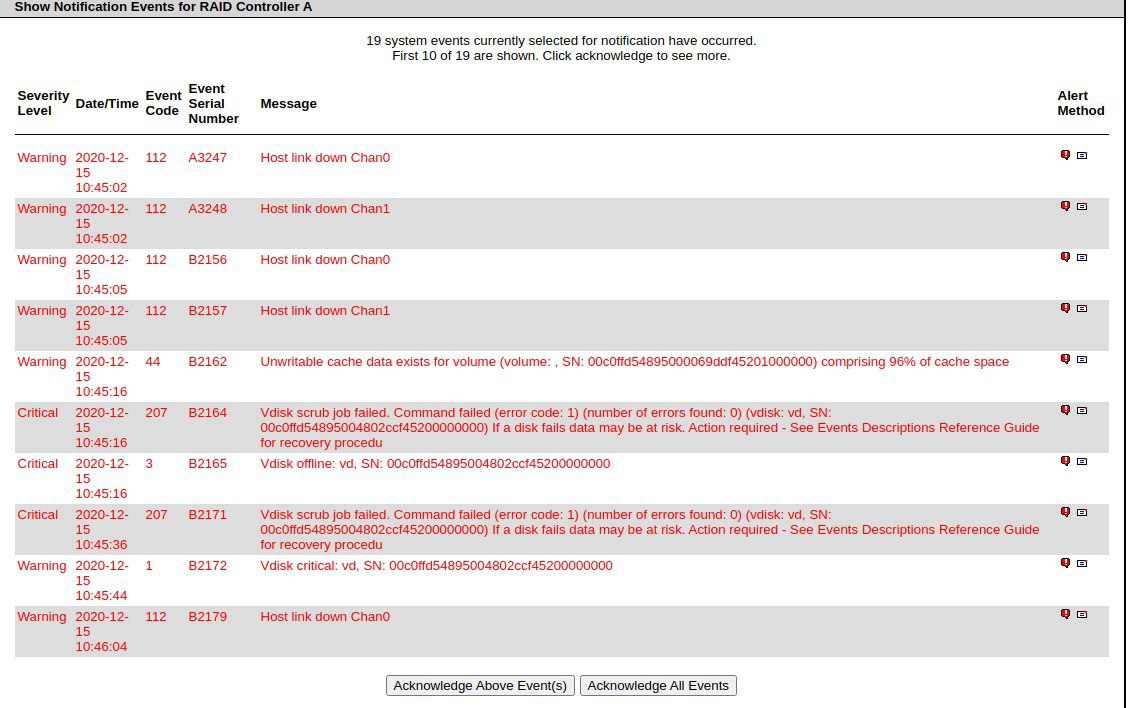Click '19 system events currently selected' summary text
The height and width of the screenshot is (708, 1131).
(x=561, y=41)
